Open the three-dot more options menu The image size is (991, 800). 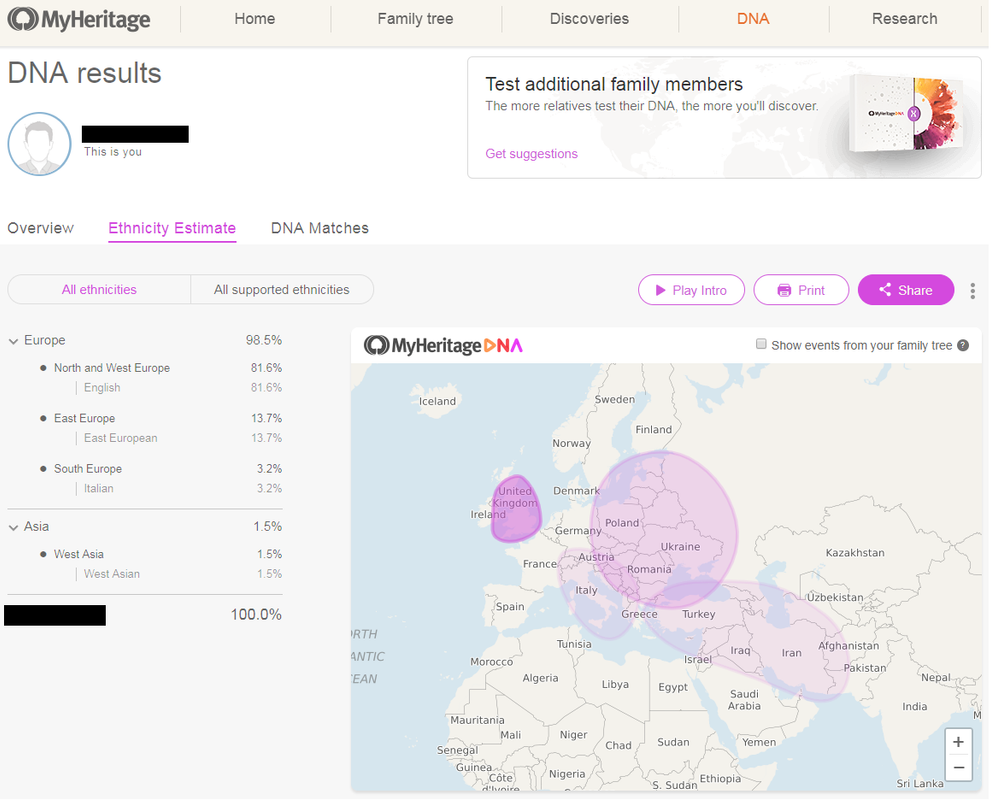coord(972,291)
